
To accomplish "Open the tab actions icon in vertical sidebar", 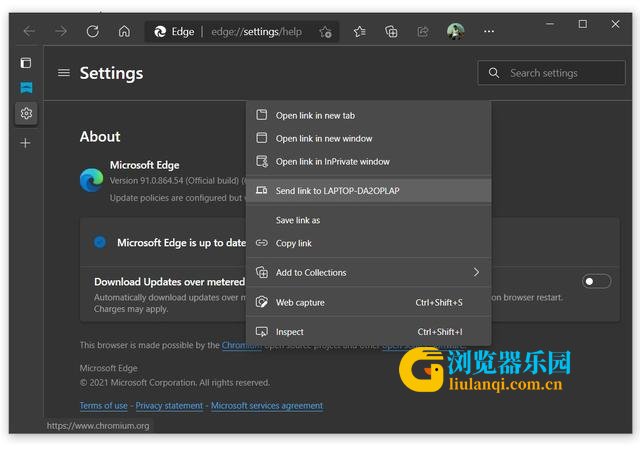I will [26, 62].
